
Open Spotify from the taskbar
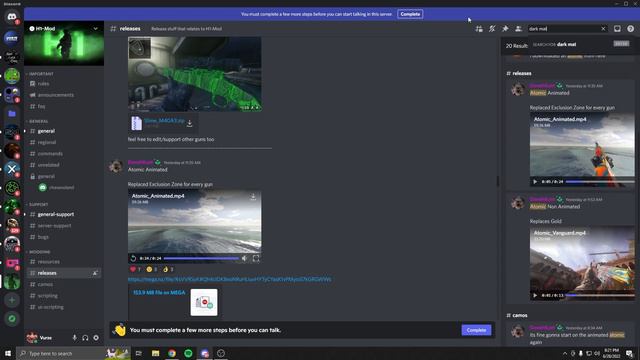click(x=188, y=353)
